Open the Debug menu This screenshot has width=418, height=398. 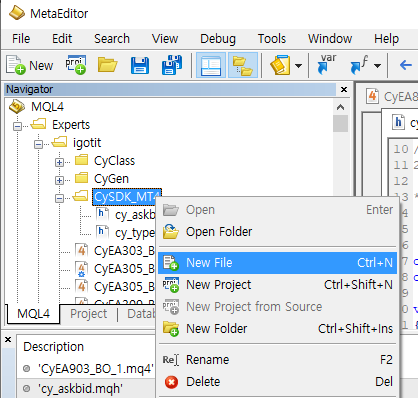218,39
